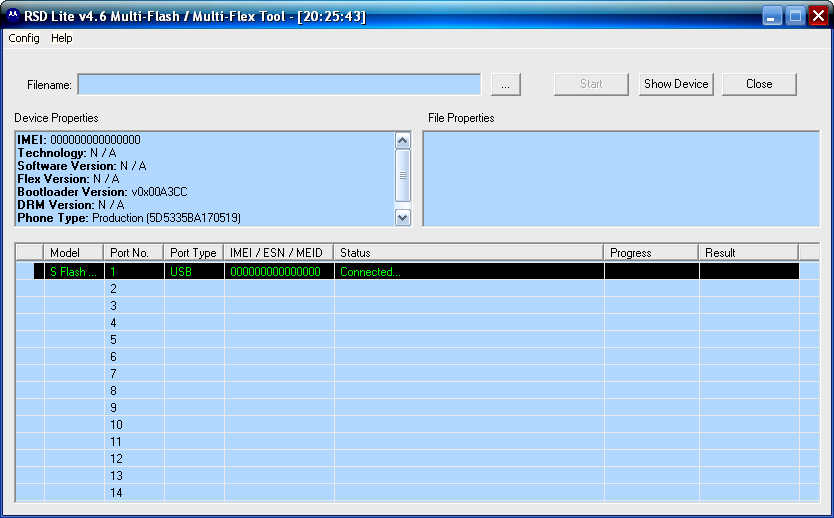
Task: Click the Technology N / A line
Action: click(66, 153)
